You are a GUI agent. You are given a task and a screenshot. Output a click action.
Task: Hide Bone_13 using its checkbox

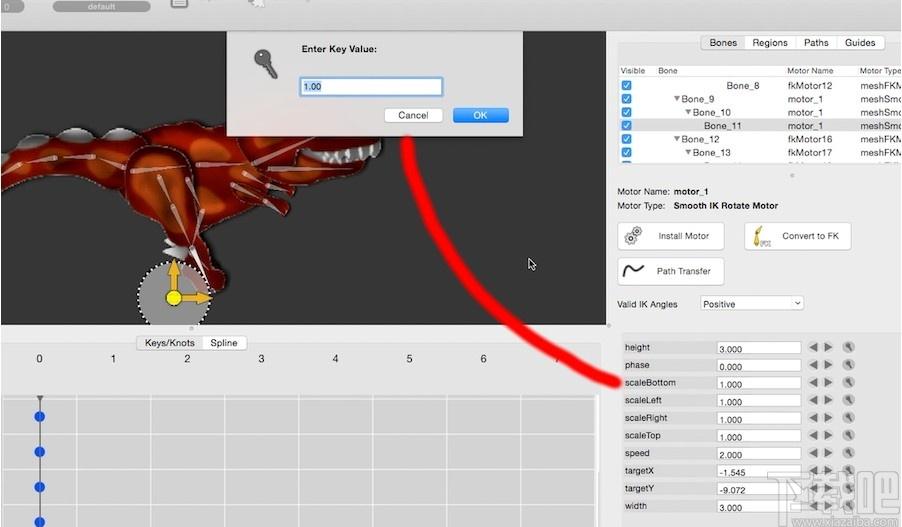(x=626, y=152)
